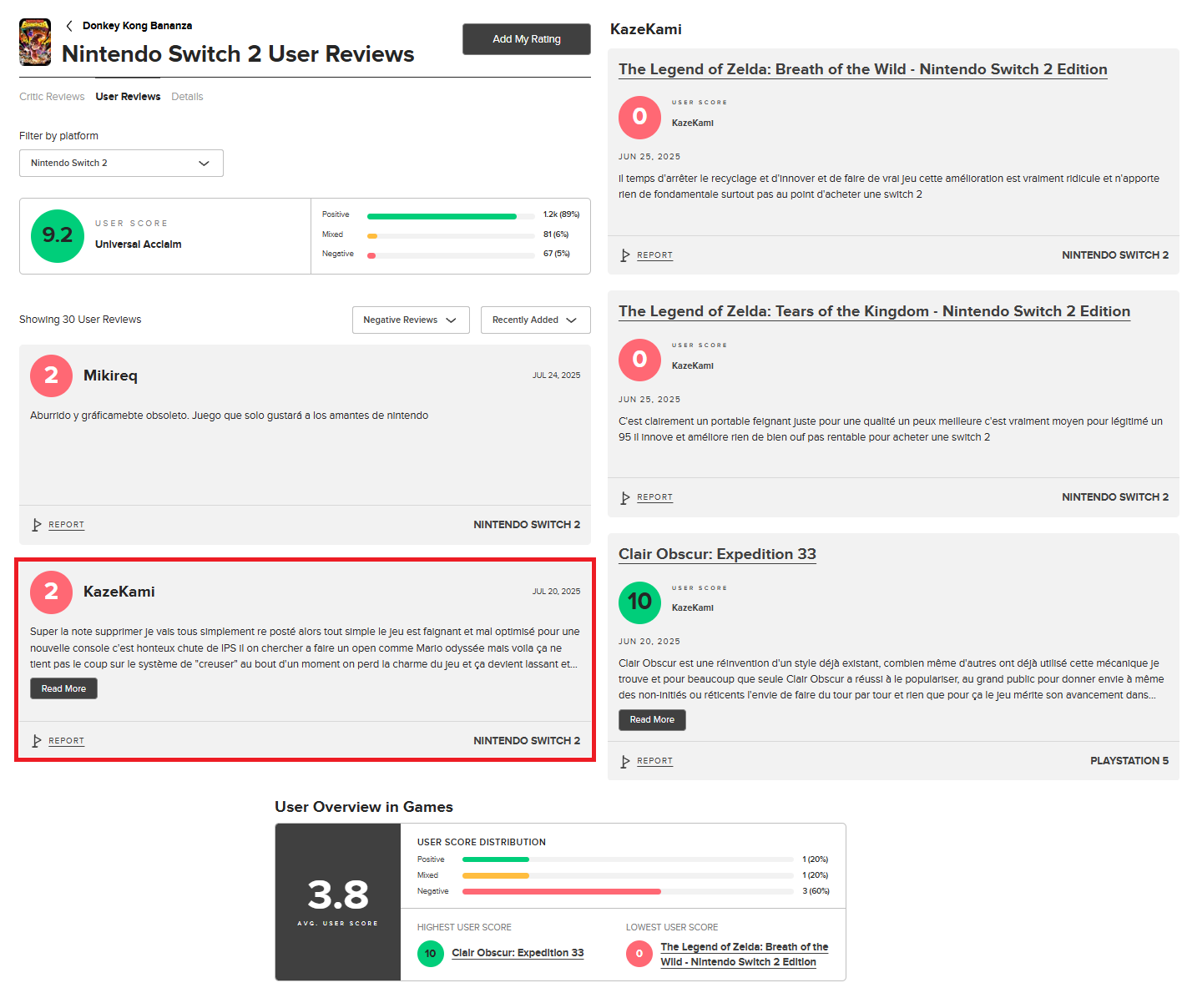Open the Breath of the Wild Switch 2 Edition review title

click(x=863, y=69)
